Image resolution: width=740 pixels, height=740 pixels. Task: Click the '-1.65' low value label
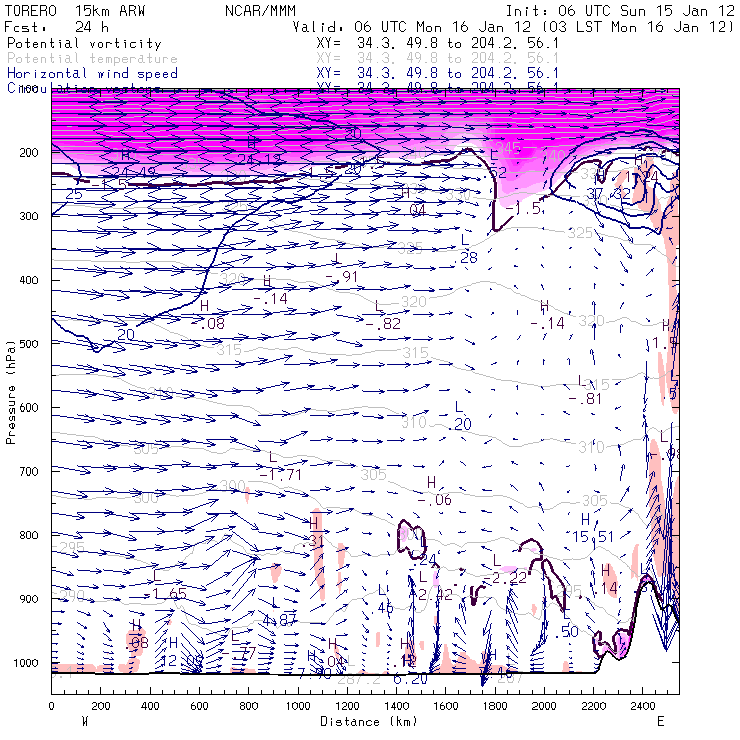165,593
